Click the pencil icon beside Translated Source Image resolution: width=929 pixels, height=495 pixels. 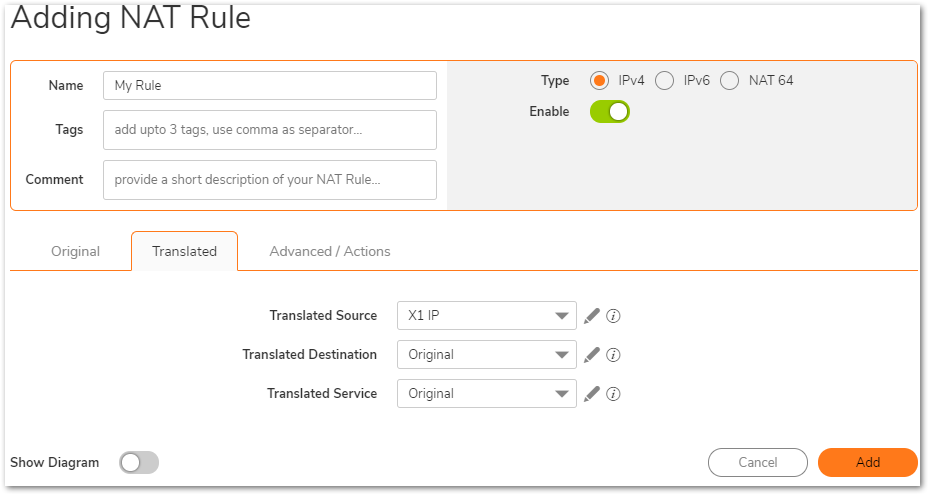[x=592, y=316]
